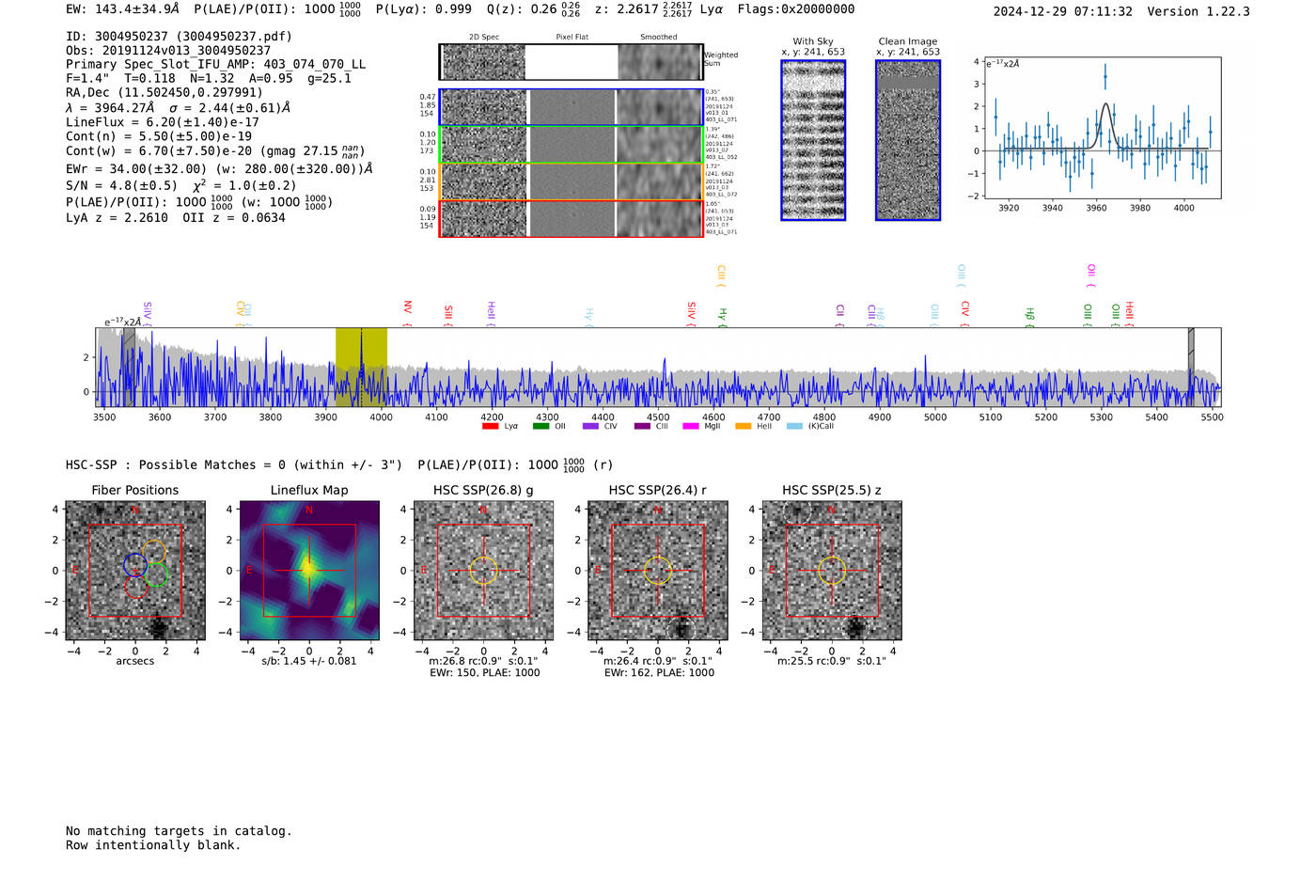Click 'No matching targets in catalog.' text
Screen dimensions: 1316x896
click(179, 831)
